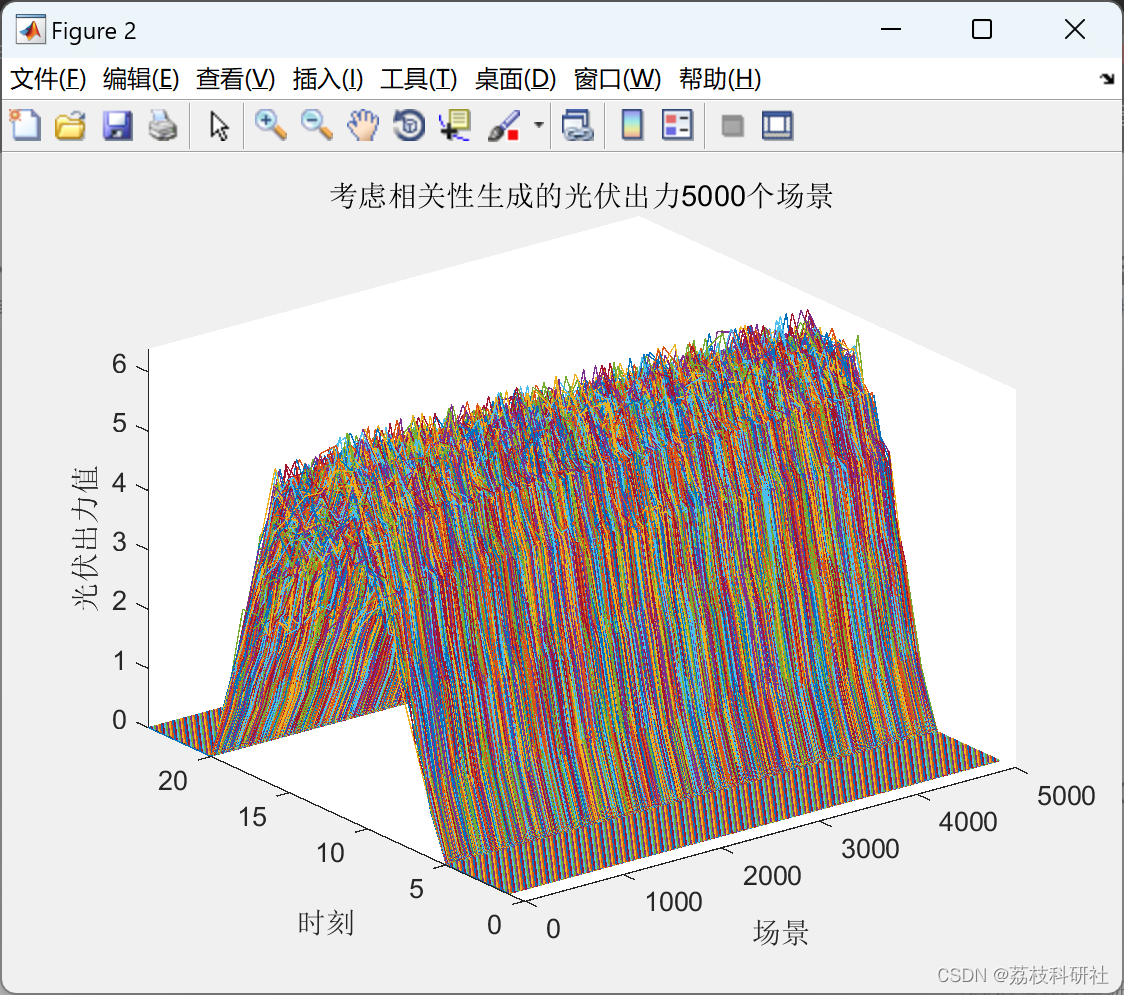Save figure using floppy disk icon

click(x=117, y=125)
